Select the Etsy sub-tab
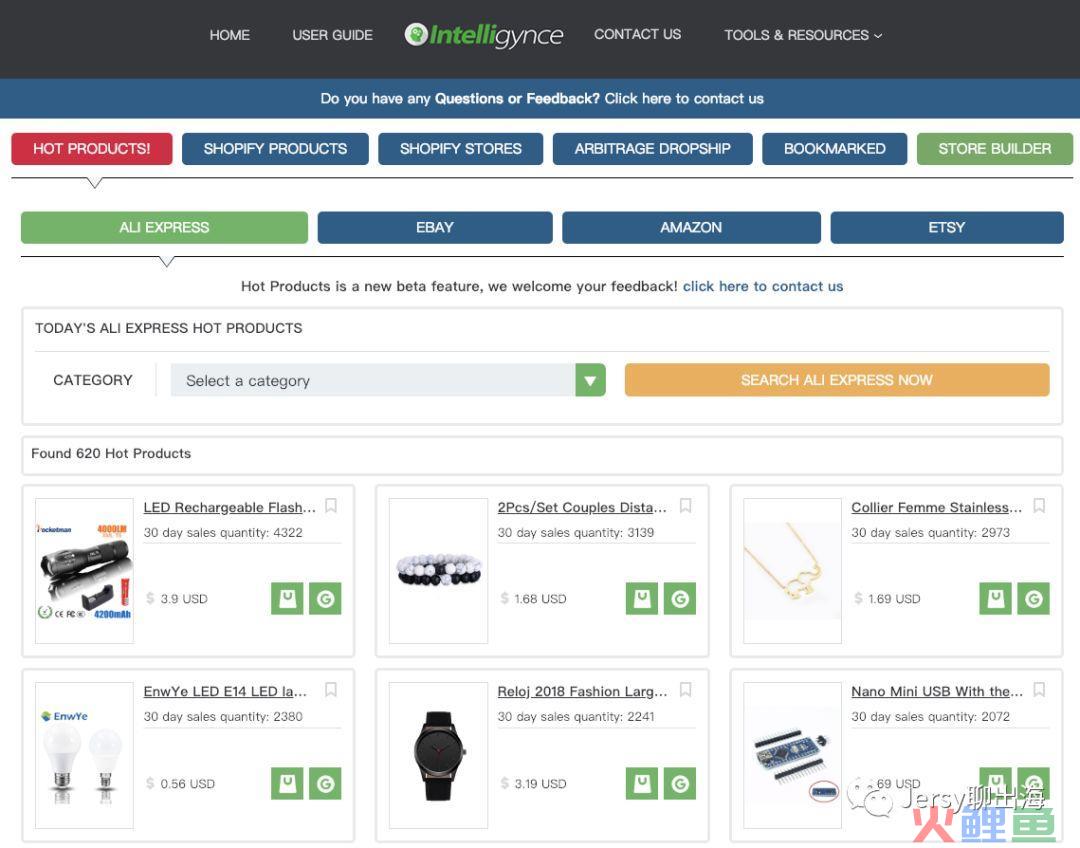 947,227
